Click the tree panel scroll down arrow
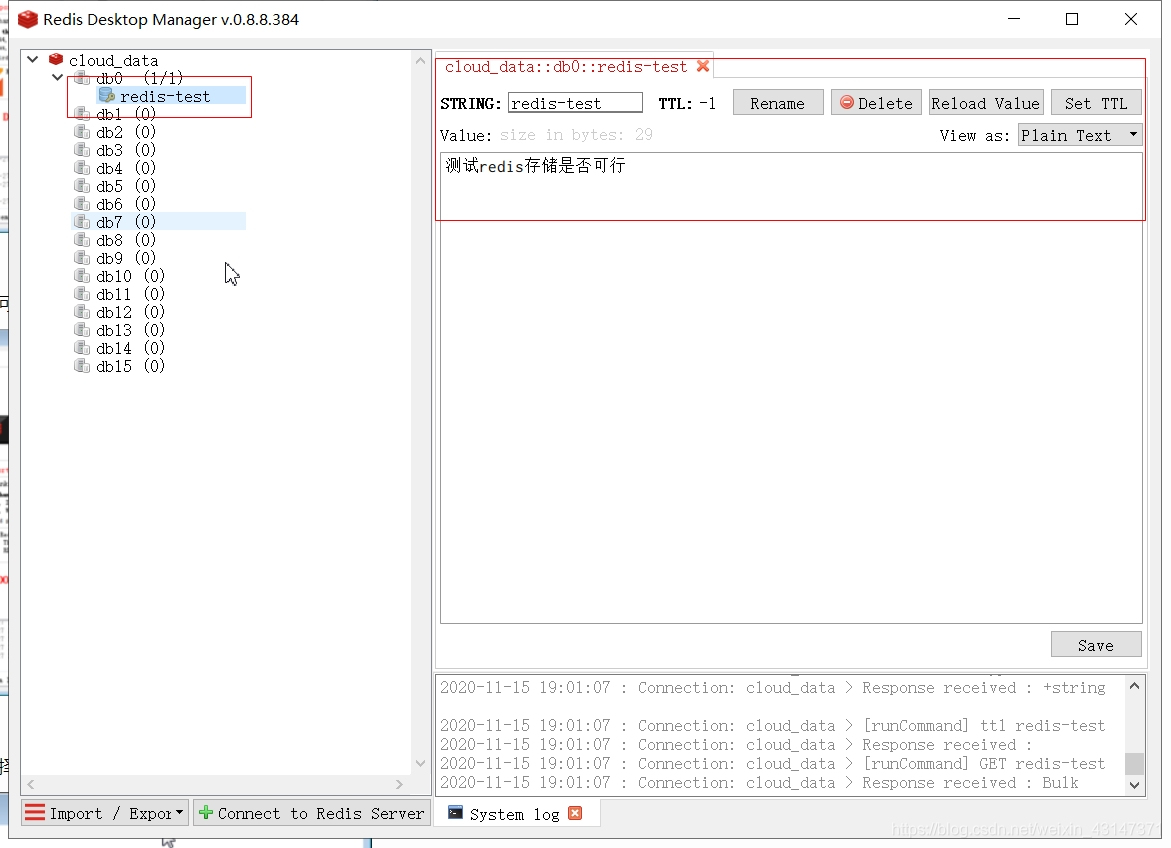The image size is (1171, 848). click(x=420, y=763)
